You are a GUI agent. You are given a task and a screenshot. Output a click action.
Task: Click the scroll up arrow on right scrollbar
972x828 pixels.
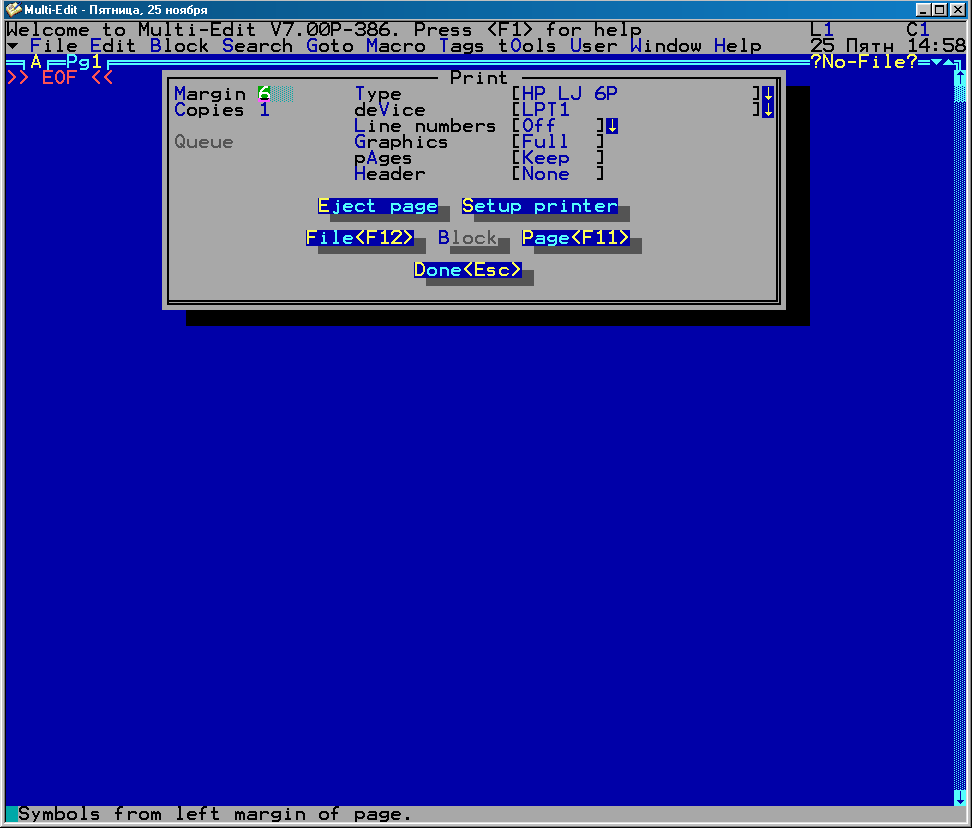[x=960, y=78]
